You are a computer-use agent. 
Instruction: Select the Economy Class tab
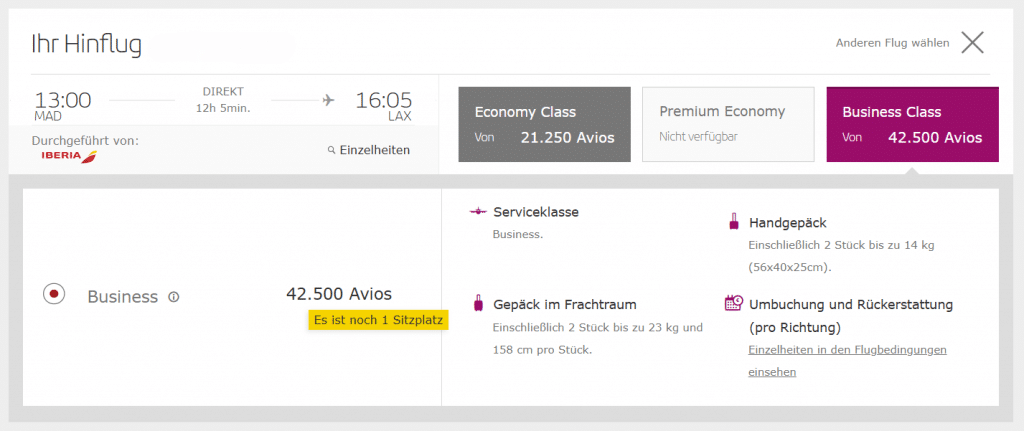544,124
